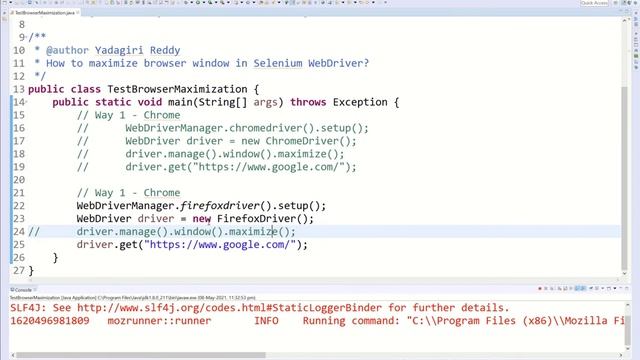Viewport: 640px width, 360px height.
Task: Click timestamp '1620496981809' in Console output
Action: click(x=49, y=321)
